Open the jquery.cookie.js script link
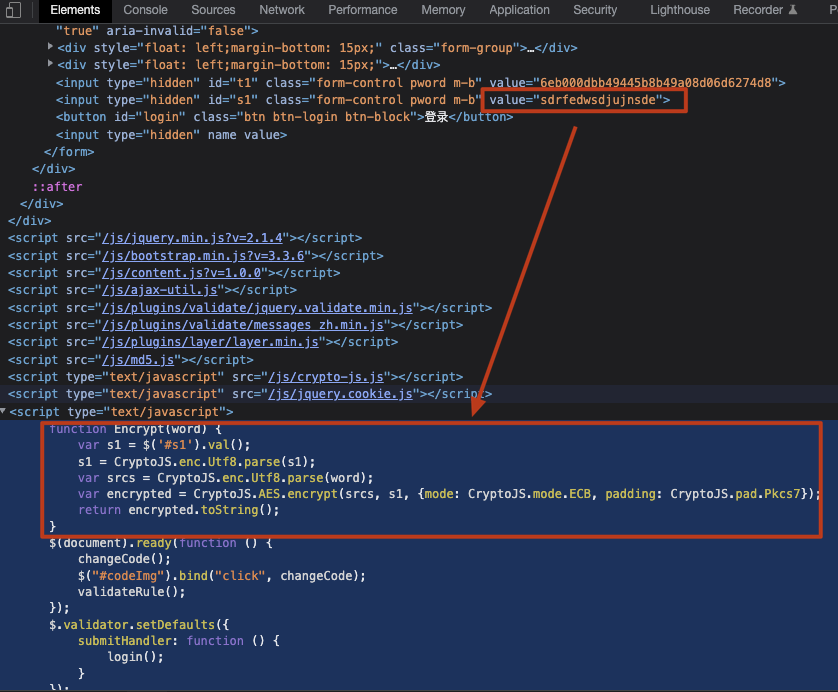The width and height of the screenshot is (838, 692). (x=340, y=394)
